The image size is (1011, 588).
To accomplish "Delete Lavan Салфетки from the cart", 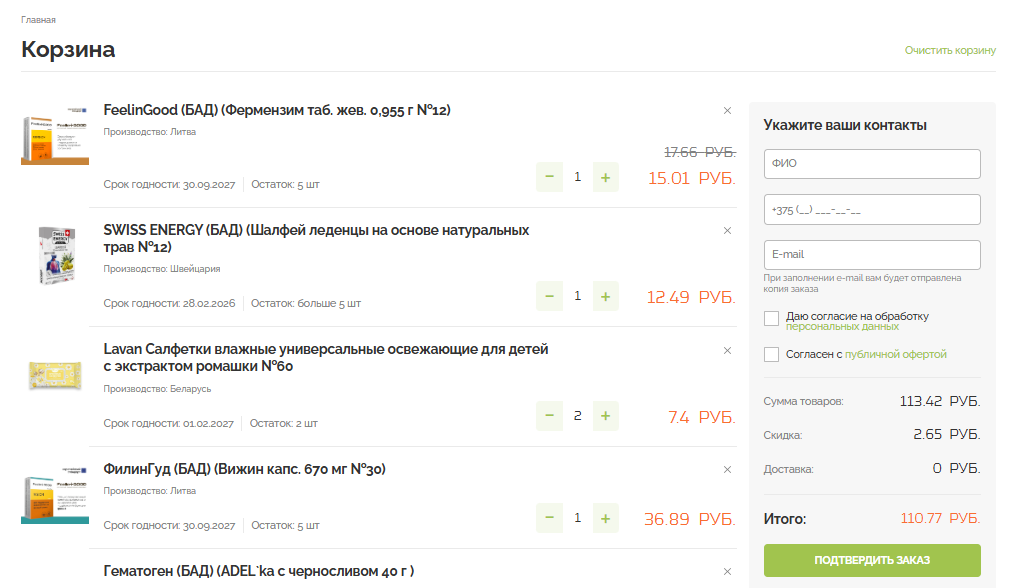I will [x=727, y=351].
